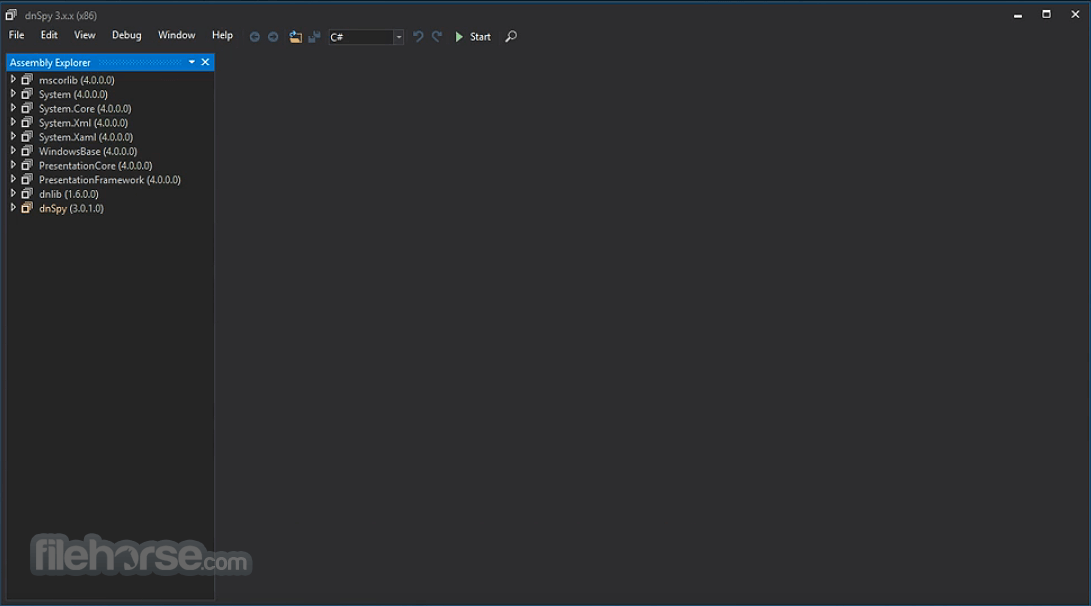Click the Assembly Explorer panel title
1091x606 pixels.
pyautogui.click(x=50, y=63)
